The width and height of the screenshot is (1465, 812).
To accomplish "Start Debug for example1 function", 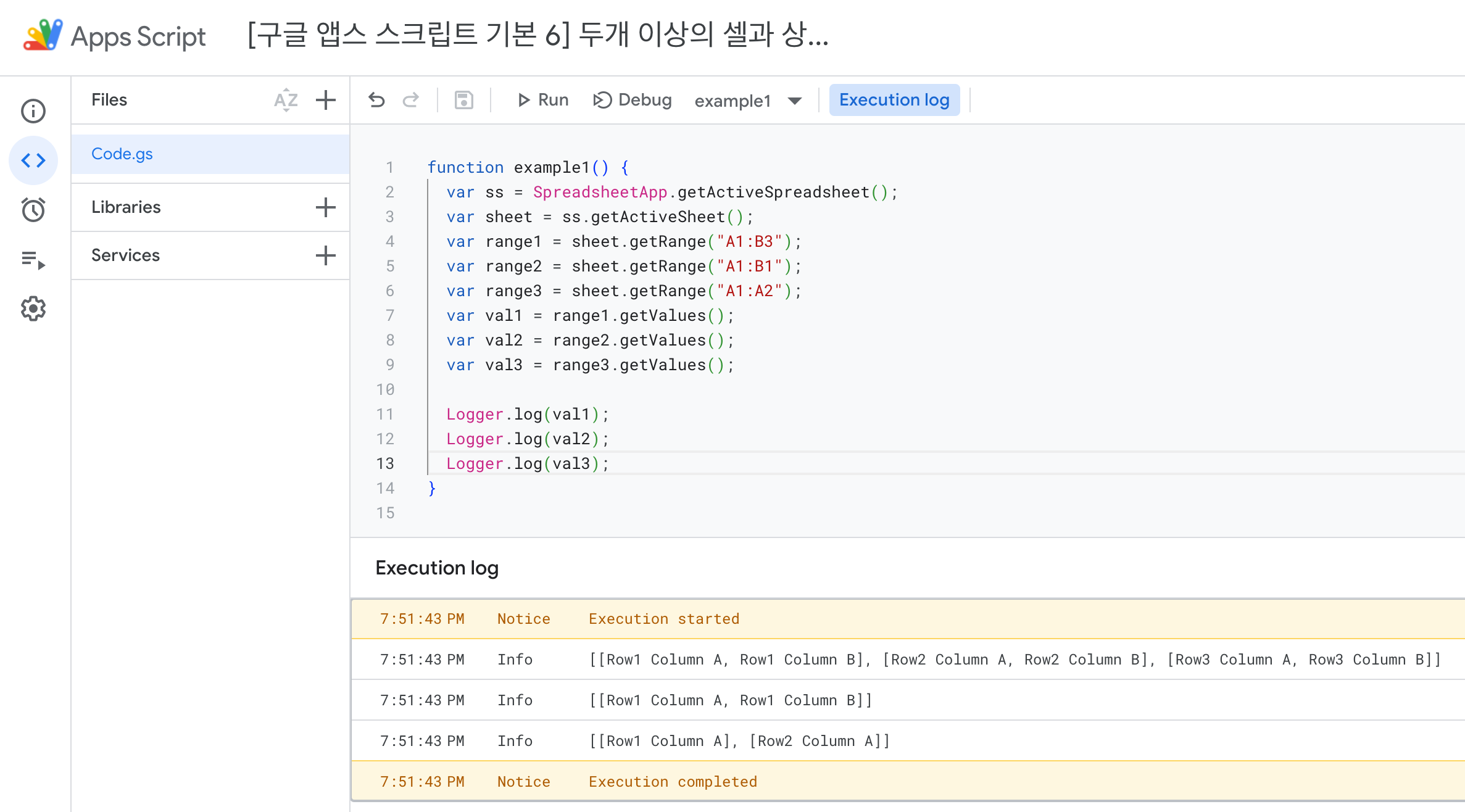I will tap(633, 100).
